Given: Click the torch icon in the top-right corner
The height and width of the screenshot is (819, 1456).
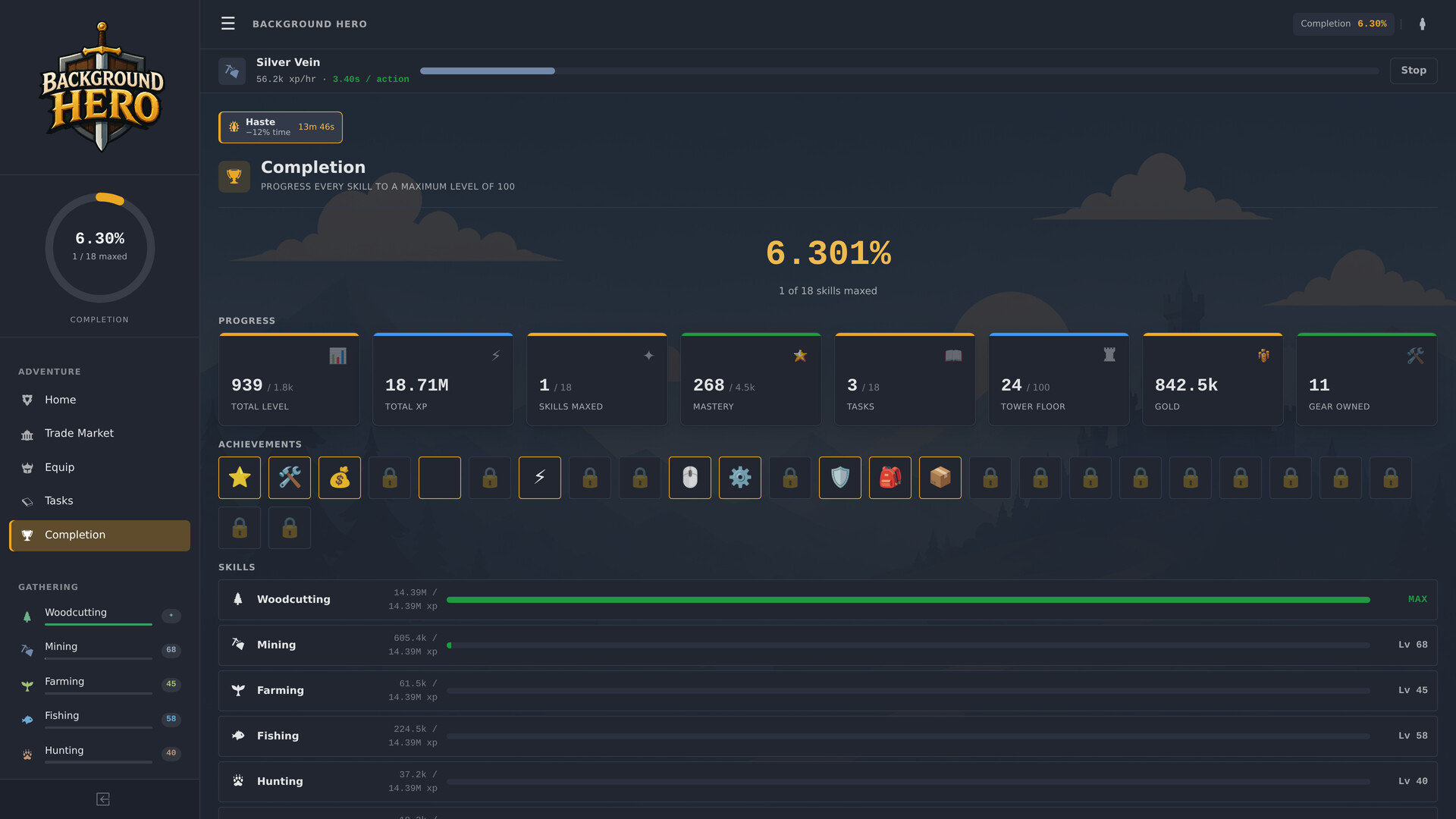Looking at the screenshot, I should click(1423, 24).
